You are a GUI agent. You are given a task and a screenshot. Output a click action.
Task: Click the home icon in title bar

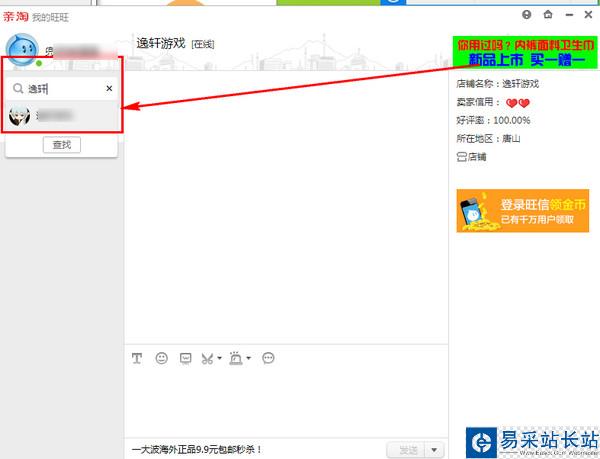tap(548, 15)
